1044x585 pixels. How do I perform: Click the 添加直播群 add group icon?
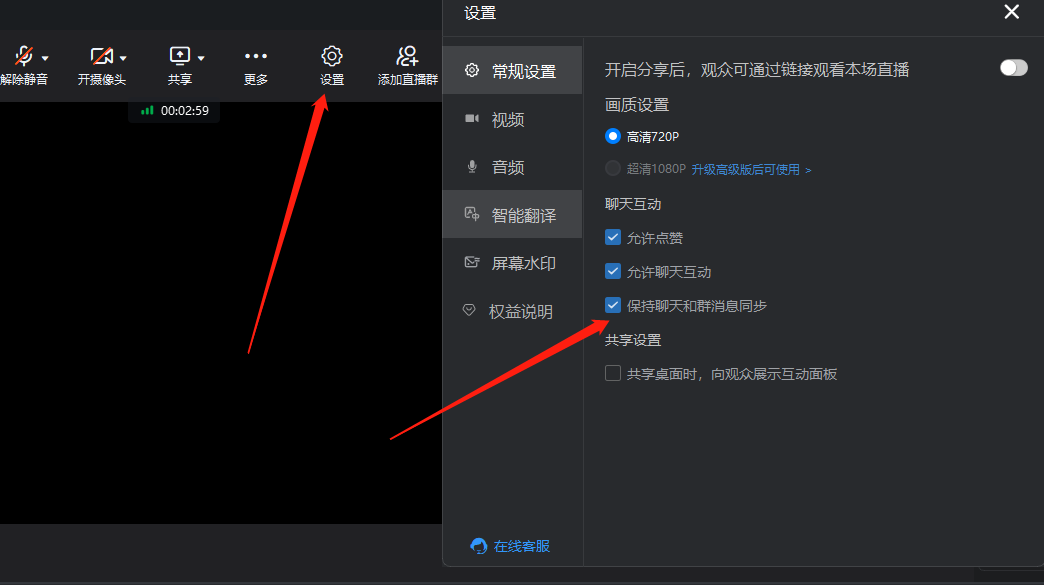(407, 56)
